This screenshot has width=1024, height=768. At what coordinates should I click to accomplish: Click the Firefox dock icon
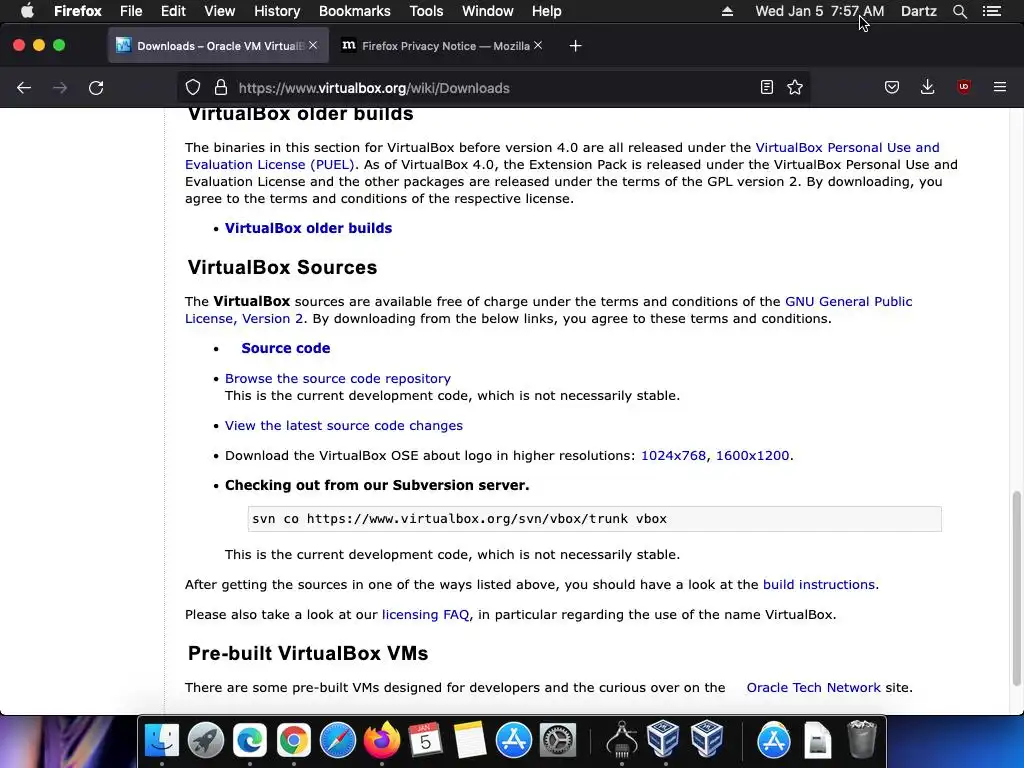coord(382,740)
